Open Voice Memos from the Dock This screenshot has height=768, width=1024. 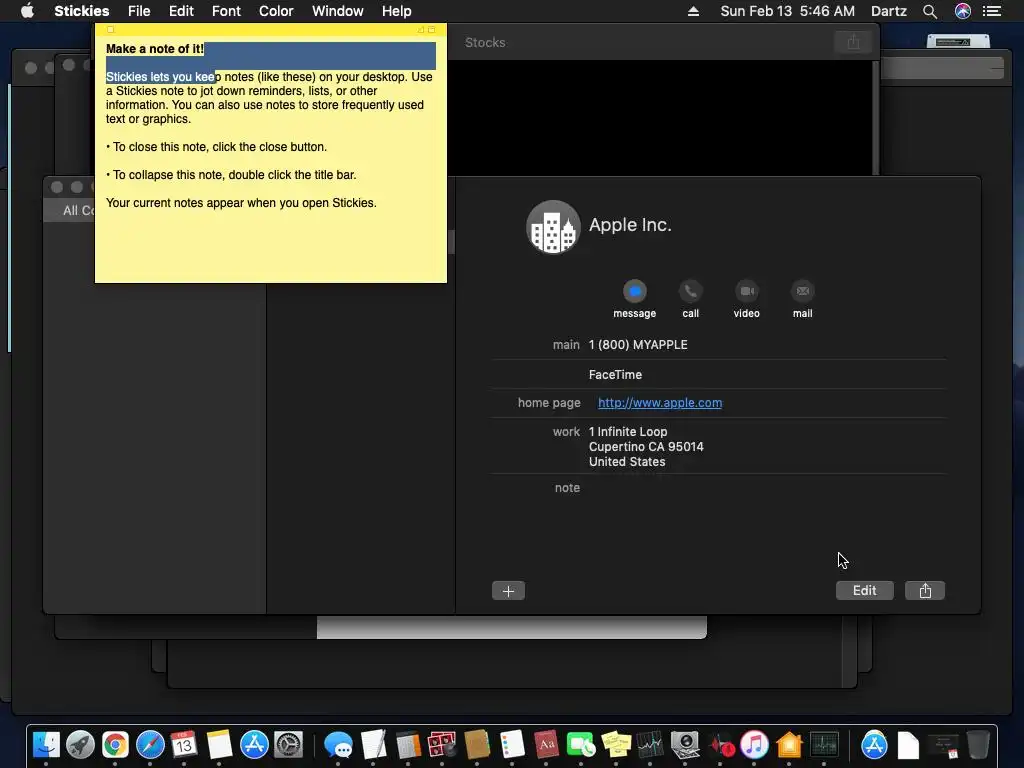click(720, 744)
